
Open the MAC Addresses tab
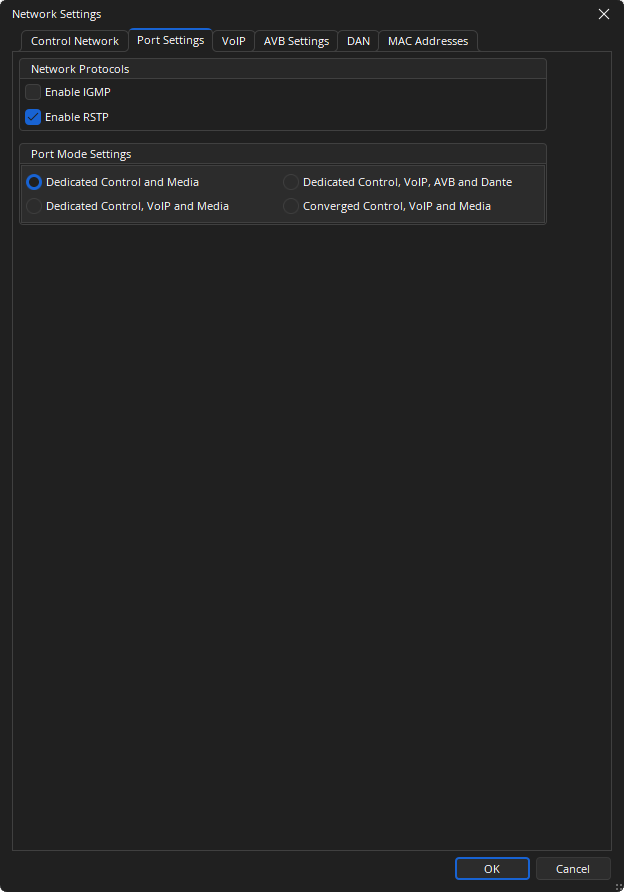tap(428, 41)
